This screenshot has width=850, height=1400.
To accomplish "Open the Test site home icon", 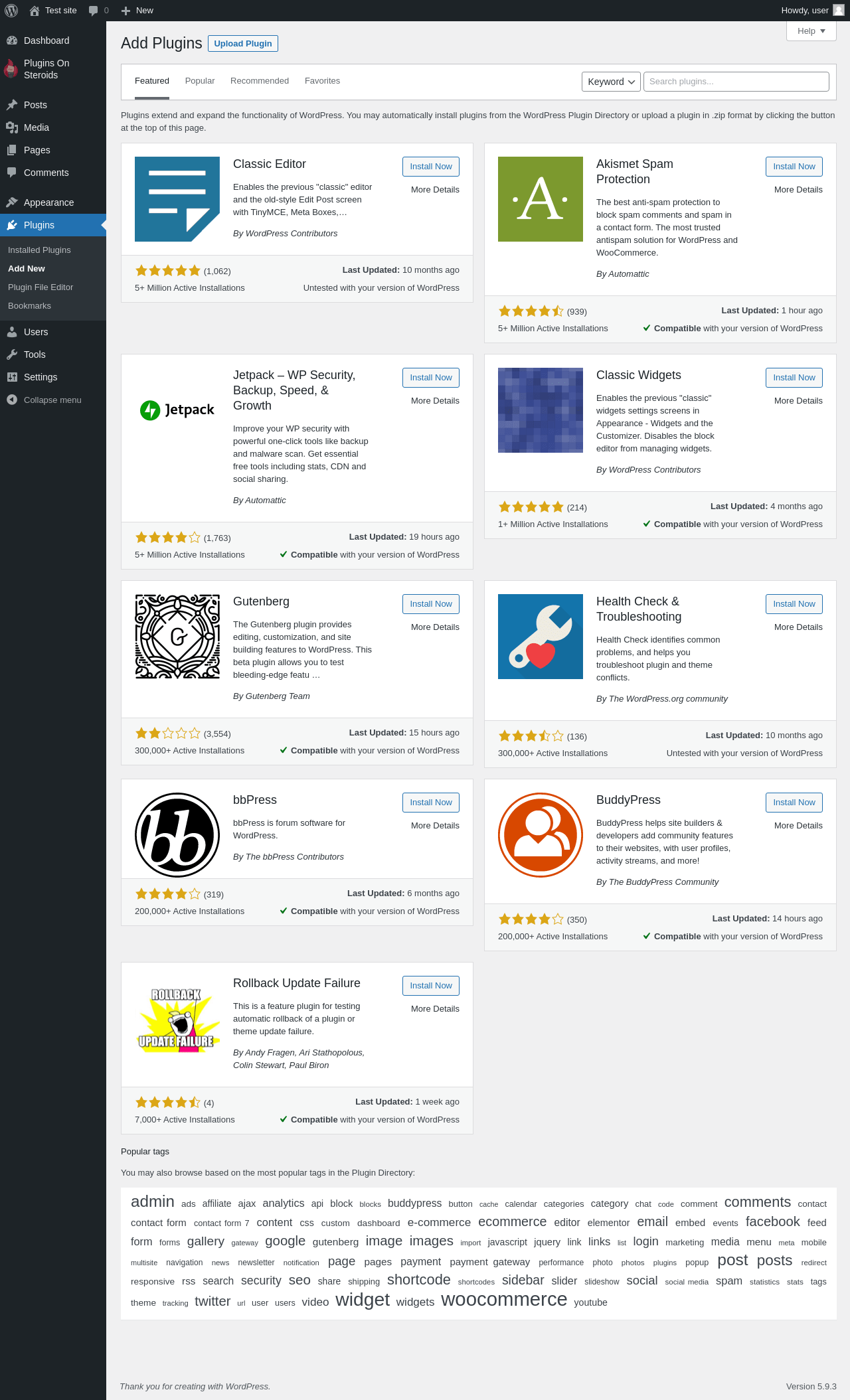I will tap(35, 11).
